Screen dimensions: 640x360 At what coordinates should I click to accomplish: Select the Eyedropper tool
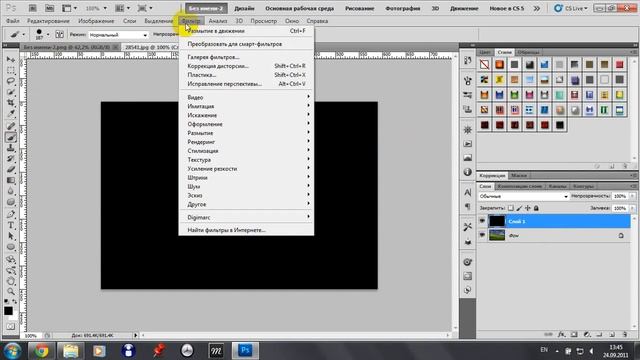11,114
